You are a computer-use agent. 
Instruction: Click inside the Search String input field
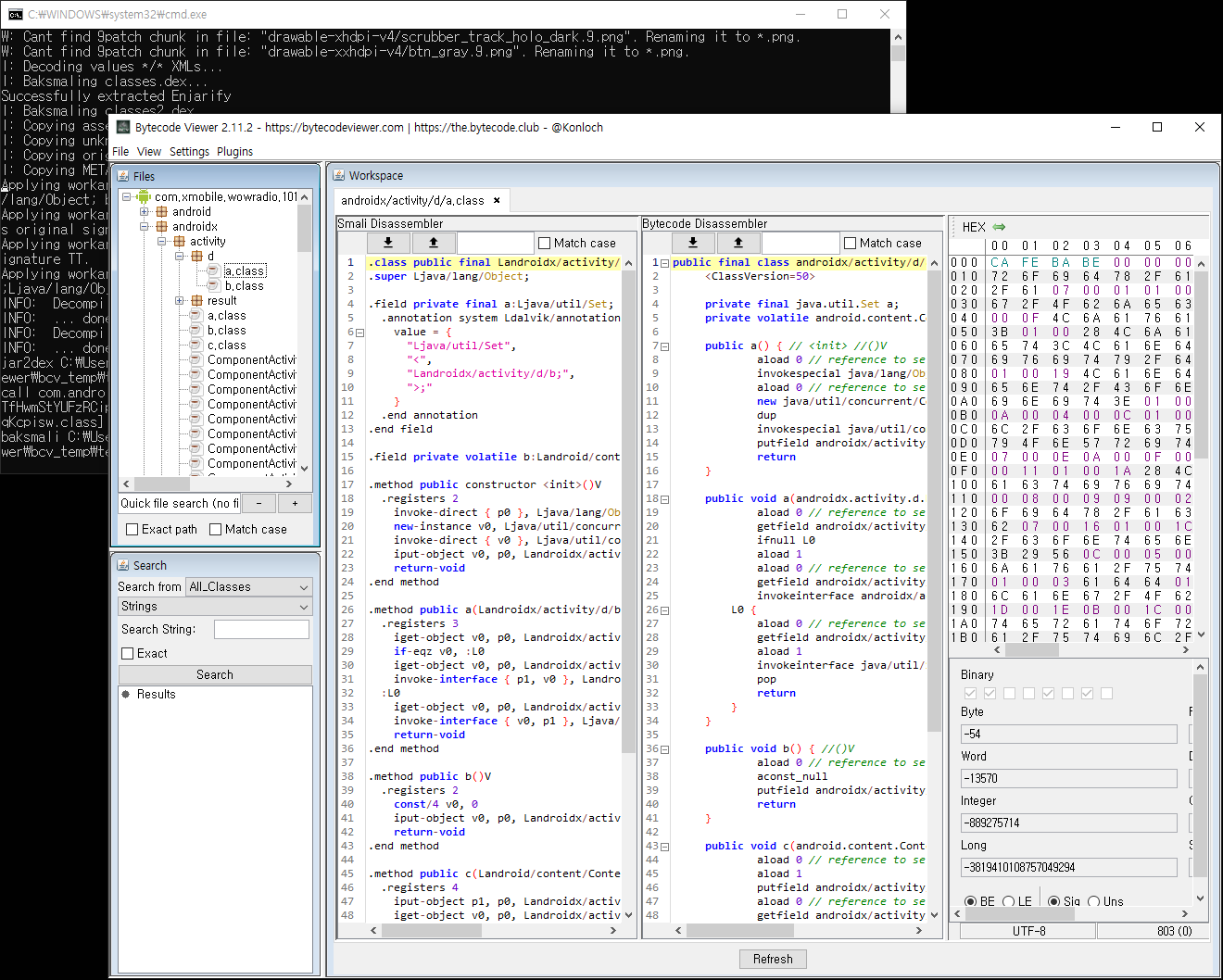(262, 628)
